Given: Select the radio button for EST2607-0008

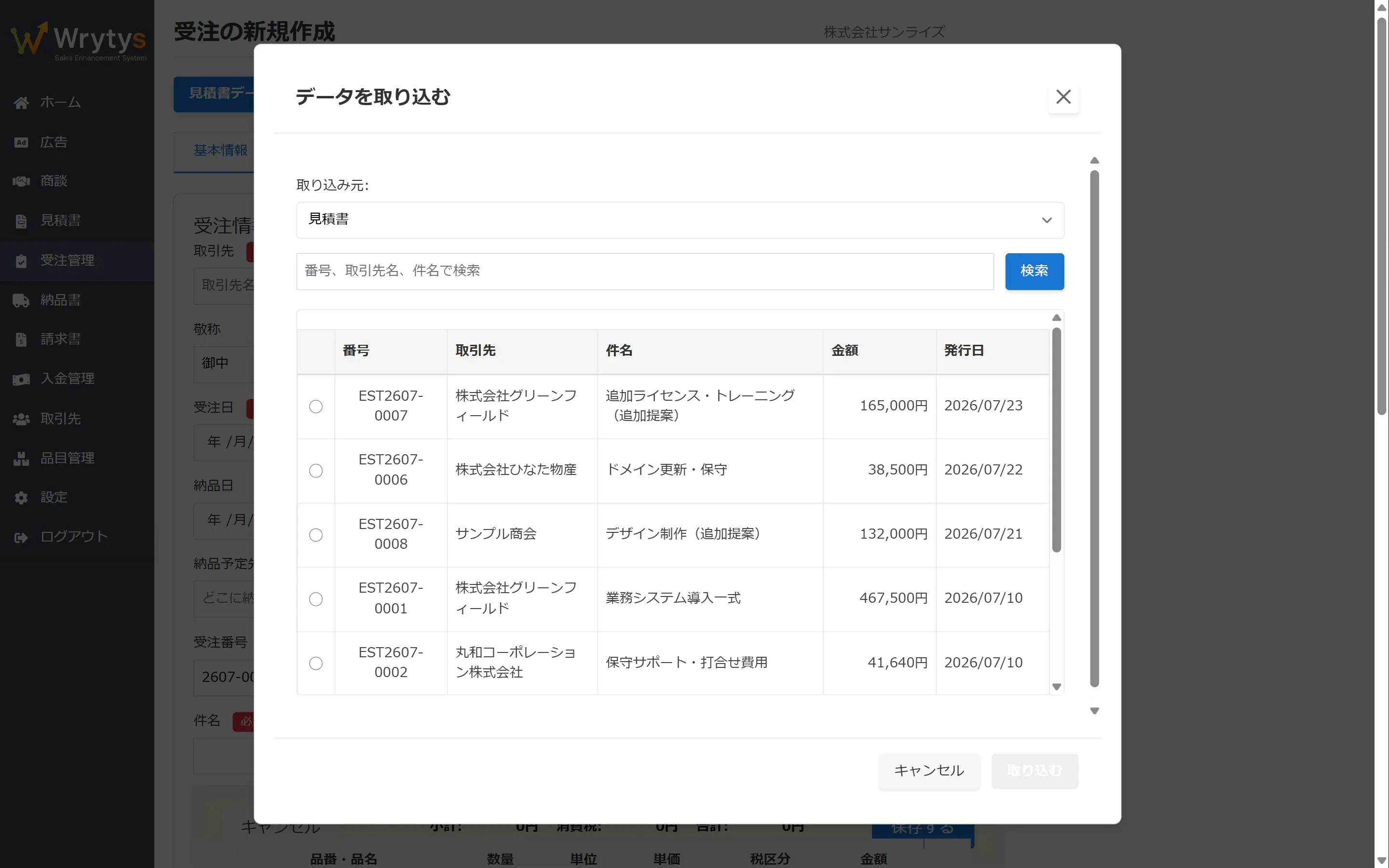Looking at the screenshot, I should tap(316, 535).
